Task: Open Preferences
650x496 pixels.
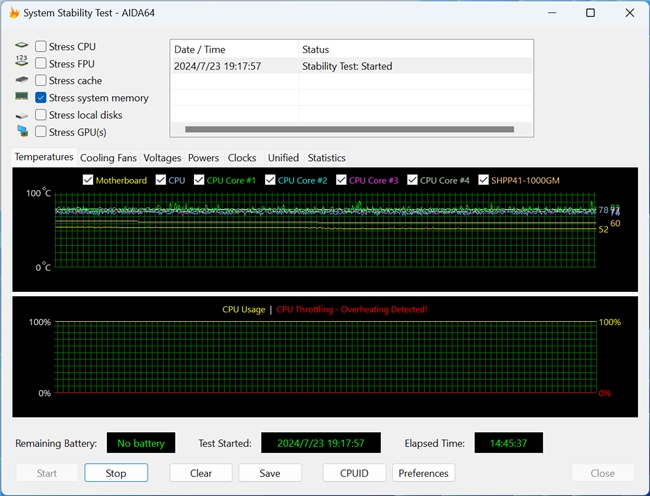Action: 423,473
